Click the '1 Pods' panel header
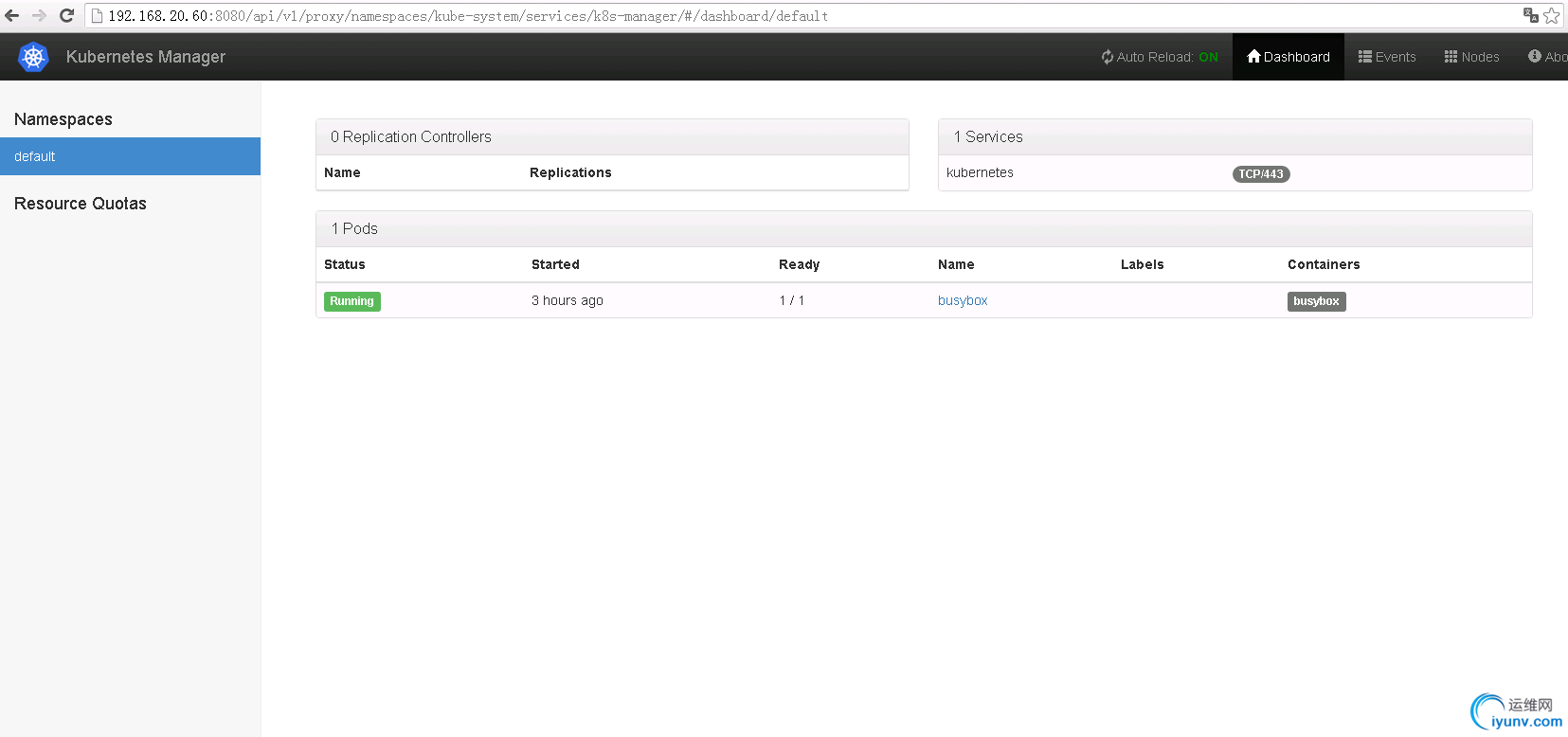This screenshot has width=1568, height=737. [x=924, y=228]
